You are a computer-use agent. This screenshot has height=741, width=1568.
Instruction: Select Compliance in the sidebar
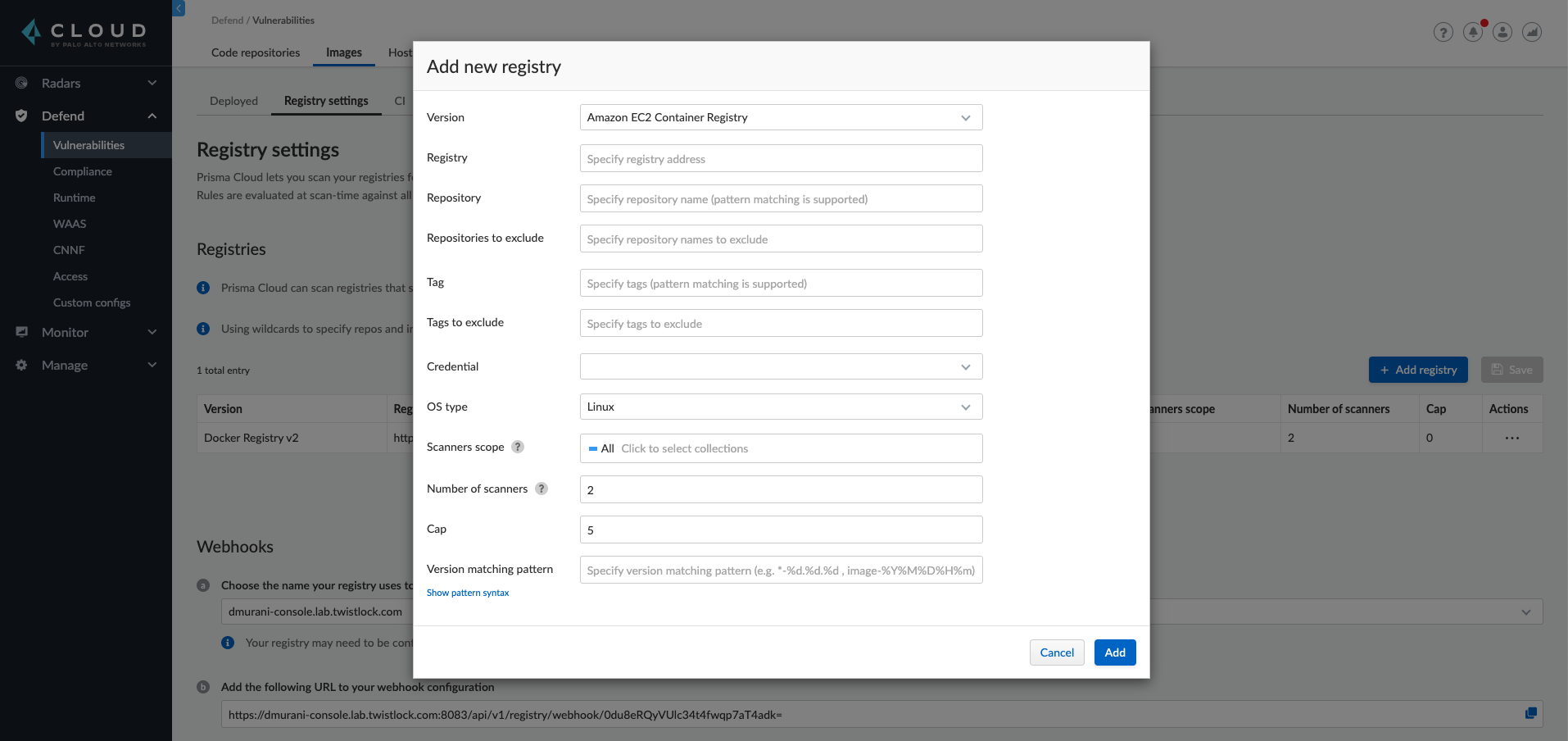(x=83, y=171)
